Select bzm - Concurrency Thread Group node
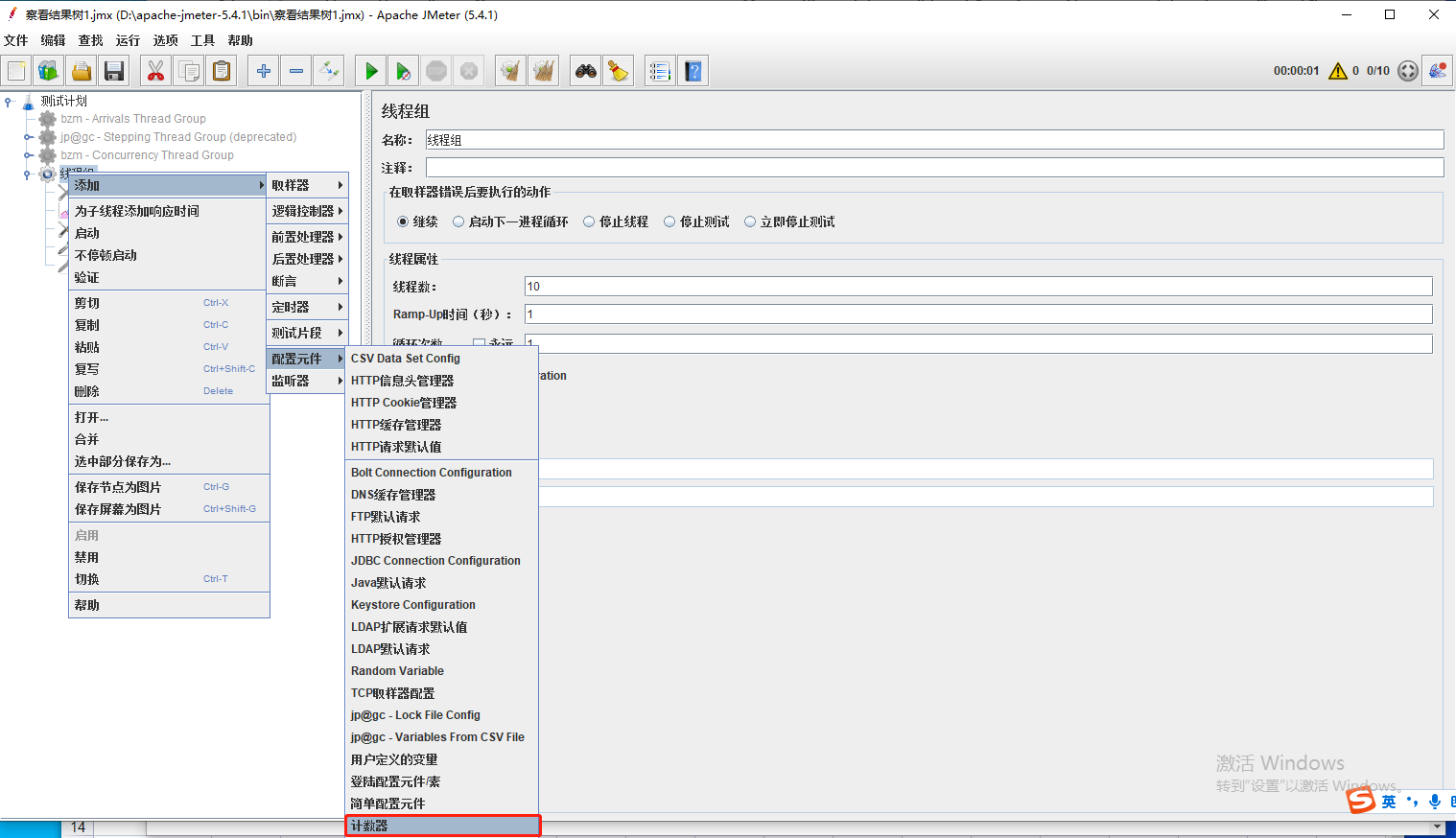Screen dimensions: 1456x838 point(147,155)
